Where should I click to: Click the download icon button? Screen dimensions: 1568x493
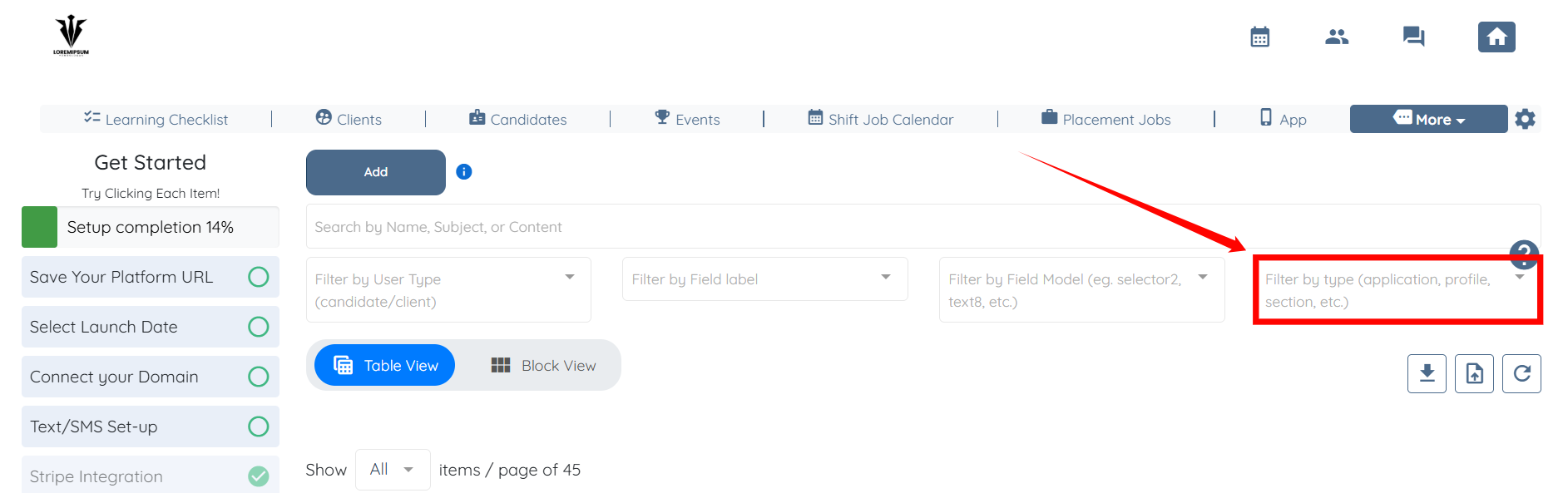[1427, 373]
